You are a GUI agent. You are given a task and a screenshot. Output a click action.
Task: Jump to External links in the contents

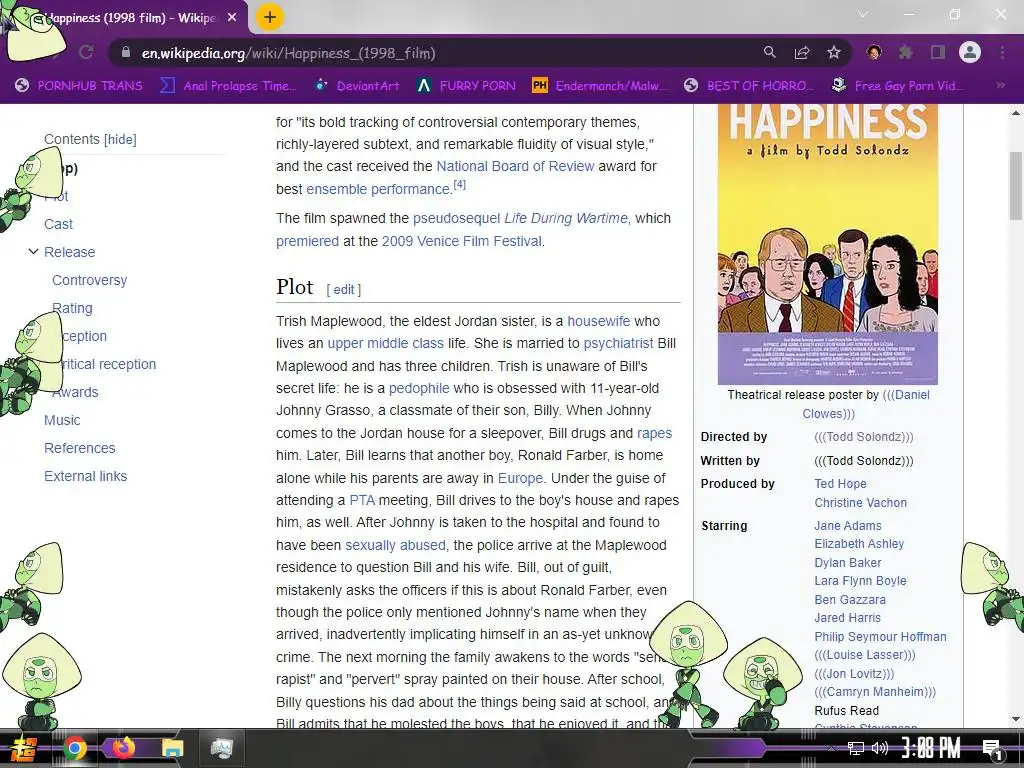pyautogui.click(x=86, y=477)
